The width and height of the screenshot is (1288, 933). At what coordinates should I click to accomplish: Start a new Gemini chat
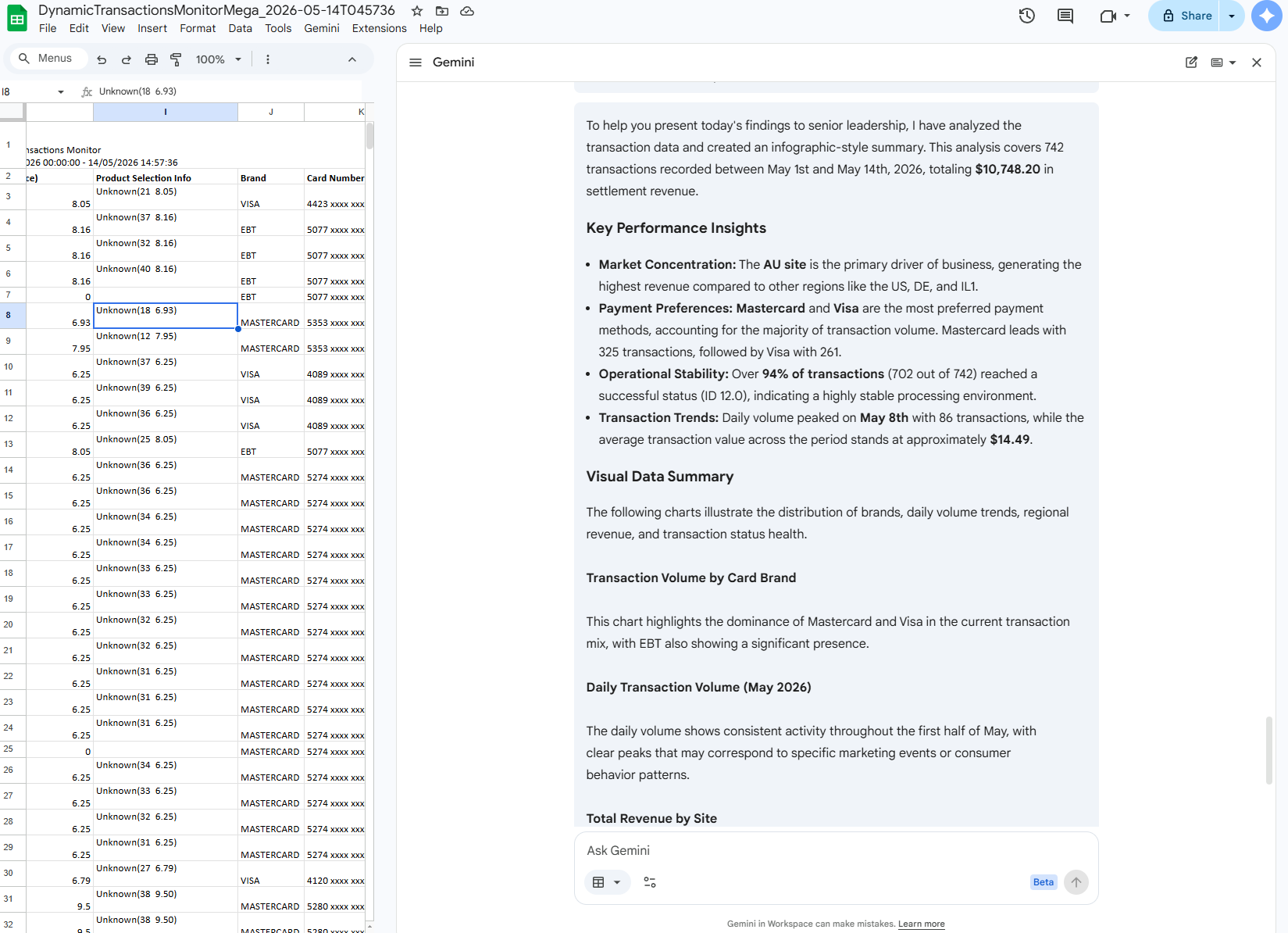tap(1191, 63)
